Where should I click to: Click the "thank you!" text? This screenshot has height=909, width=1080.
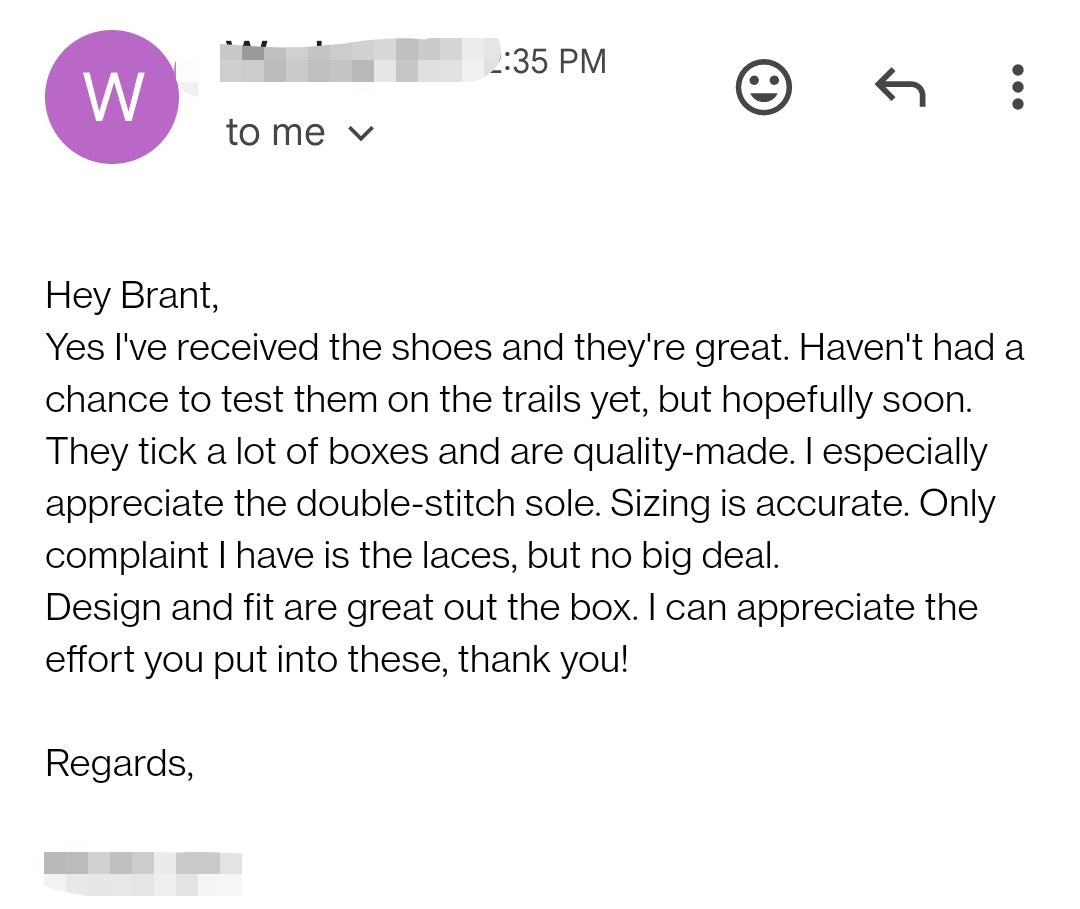pos(543,660)
